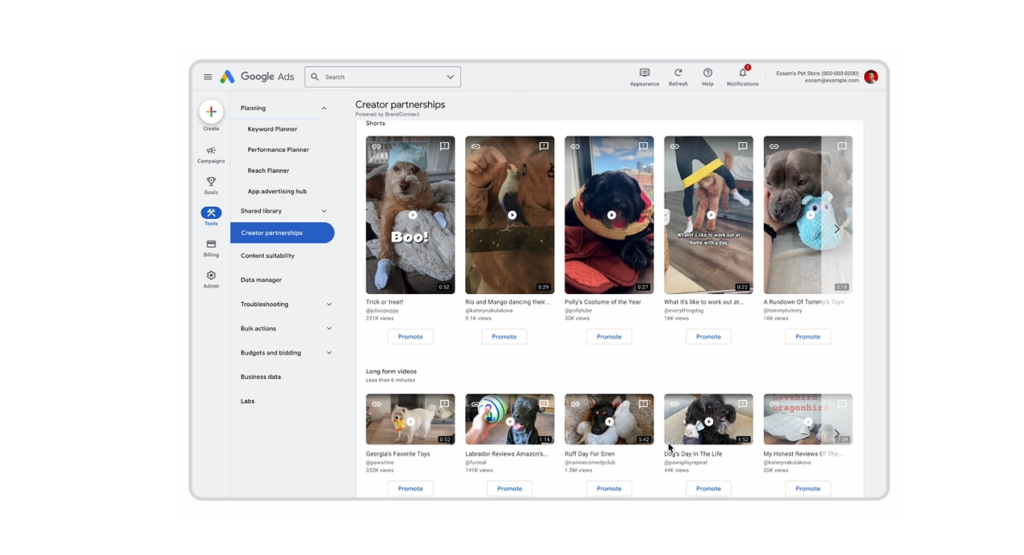Open the Goals trophy icon
The width and height of the screenshot is (1024, 555).
pyautogui.click(x=211, y=182)
